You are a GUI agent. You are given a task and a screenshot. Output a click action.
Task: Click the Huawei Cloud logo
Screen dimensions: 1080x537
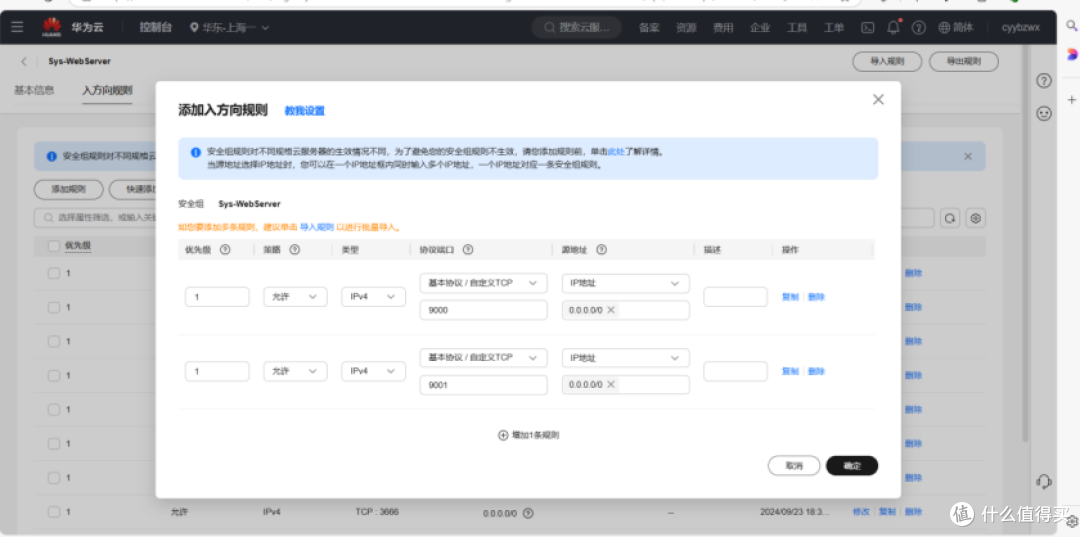[52, 28]
